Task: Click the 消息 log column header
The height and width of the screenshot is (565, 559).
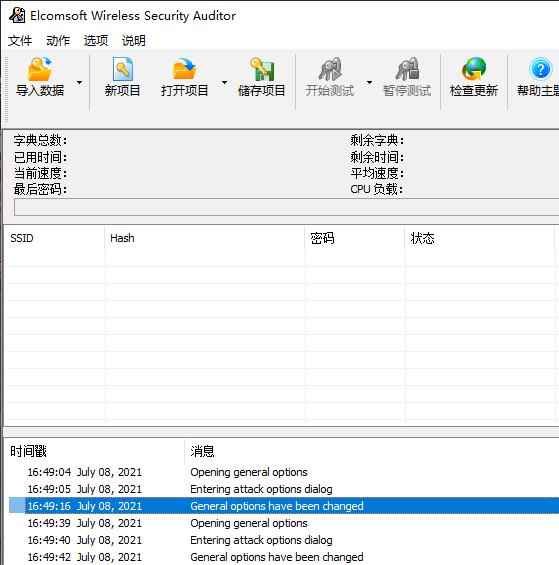Action: coord(372,451)
